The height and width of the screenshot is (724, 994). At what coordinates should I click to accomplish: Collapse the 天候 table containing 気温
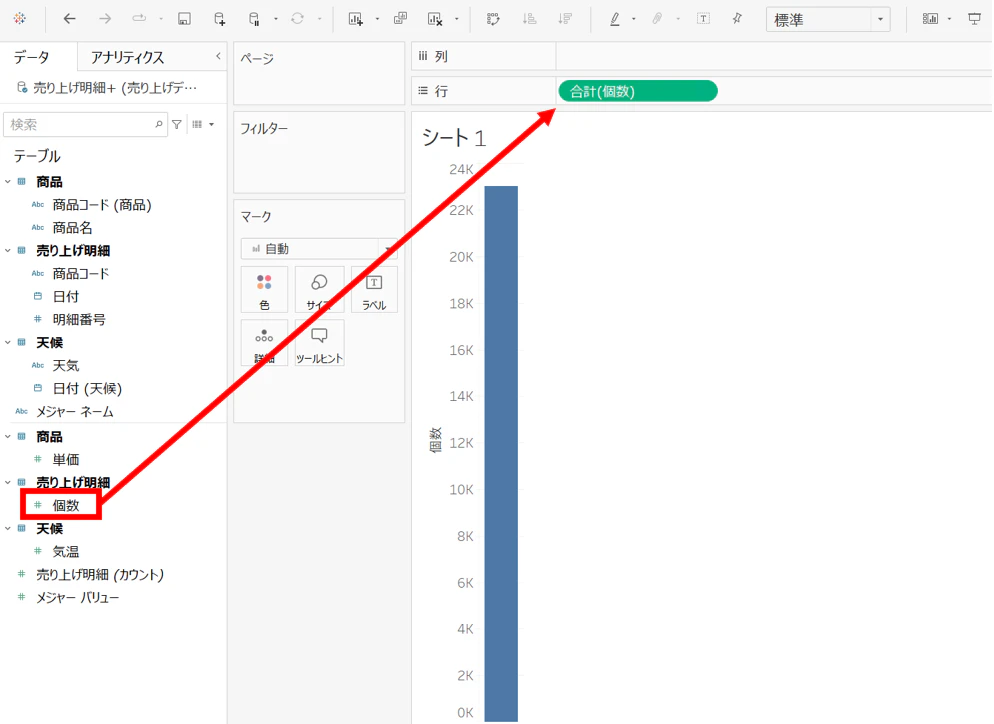pyautogui.click(x=8, y=528)
